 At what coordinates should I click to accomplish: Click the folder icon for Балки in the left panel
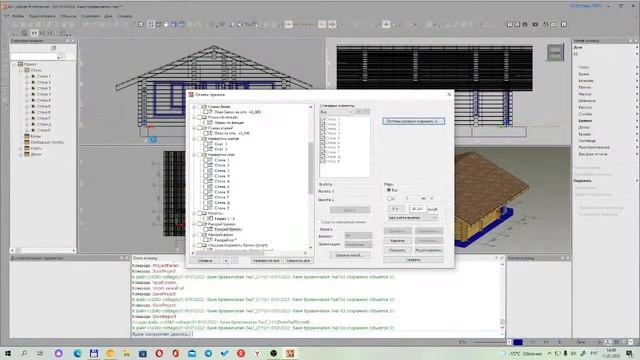pos(27,136)
